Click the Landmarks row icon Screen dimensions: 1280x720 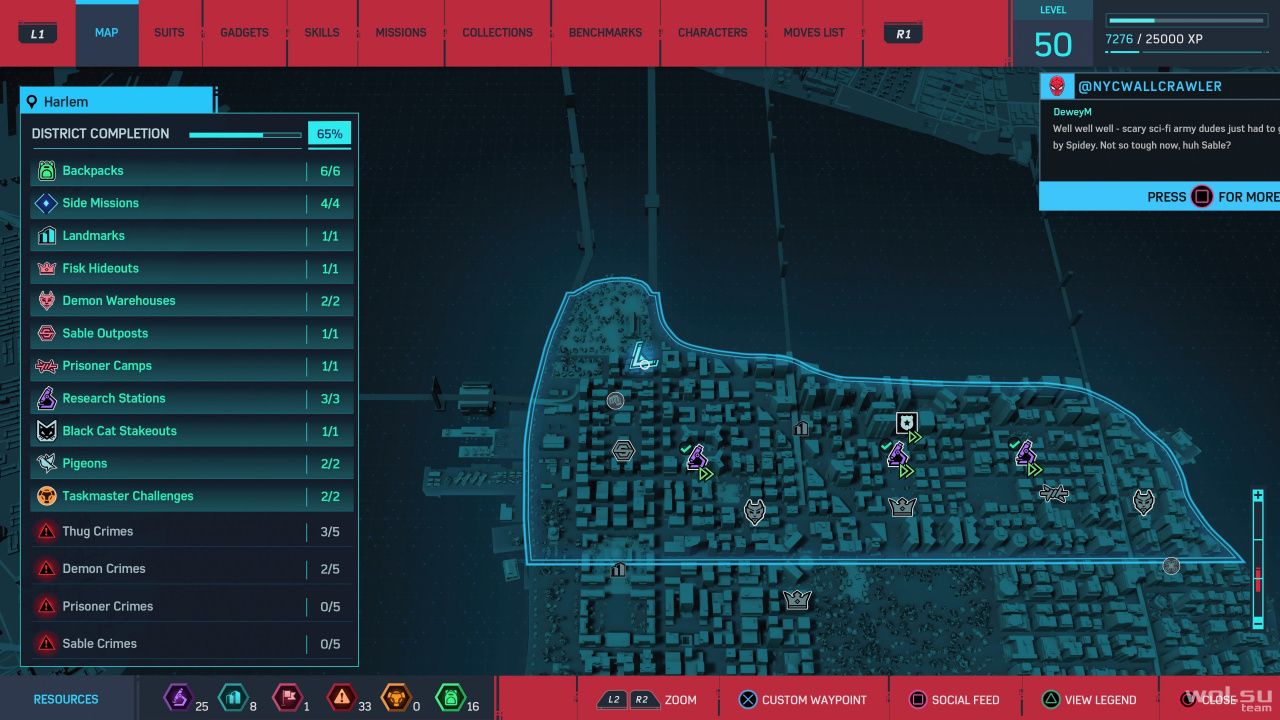point(46,236)
